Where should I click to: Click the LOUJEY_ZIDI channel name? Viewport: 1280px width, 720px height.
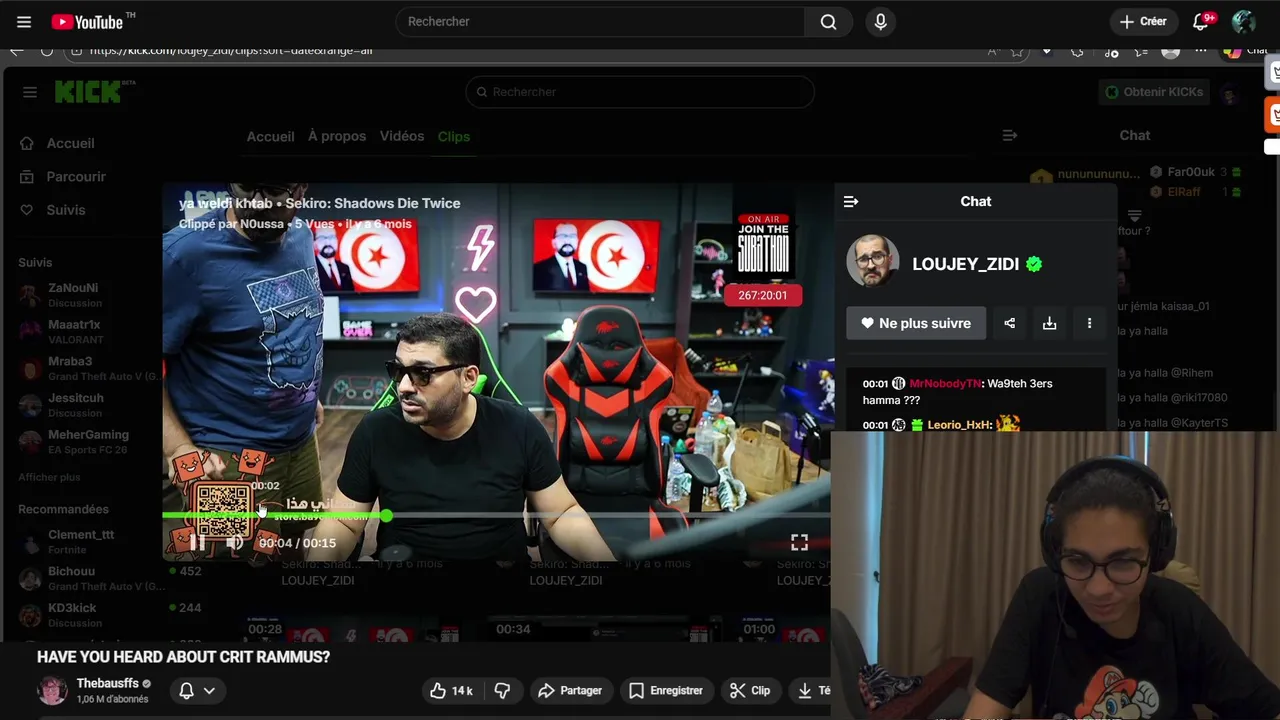[x=966, y=264]
